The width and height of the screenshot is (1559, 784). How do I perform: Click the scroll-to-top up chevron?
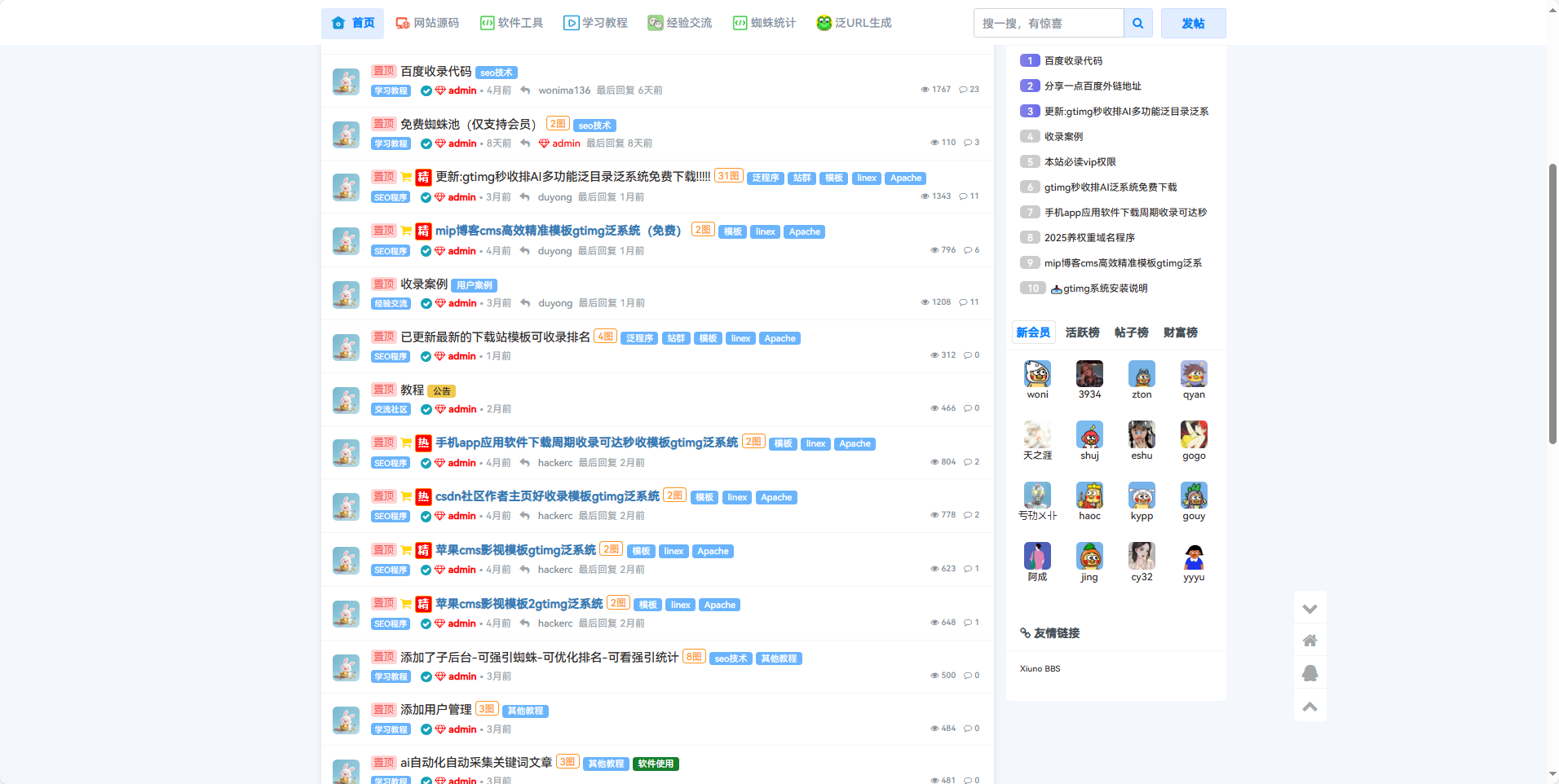point(1309,707)
